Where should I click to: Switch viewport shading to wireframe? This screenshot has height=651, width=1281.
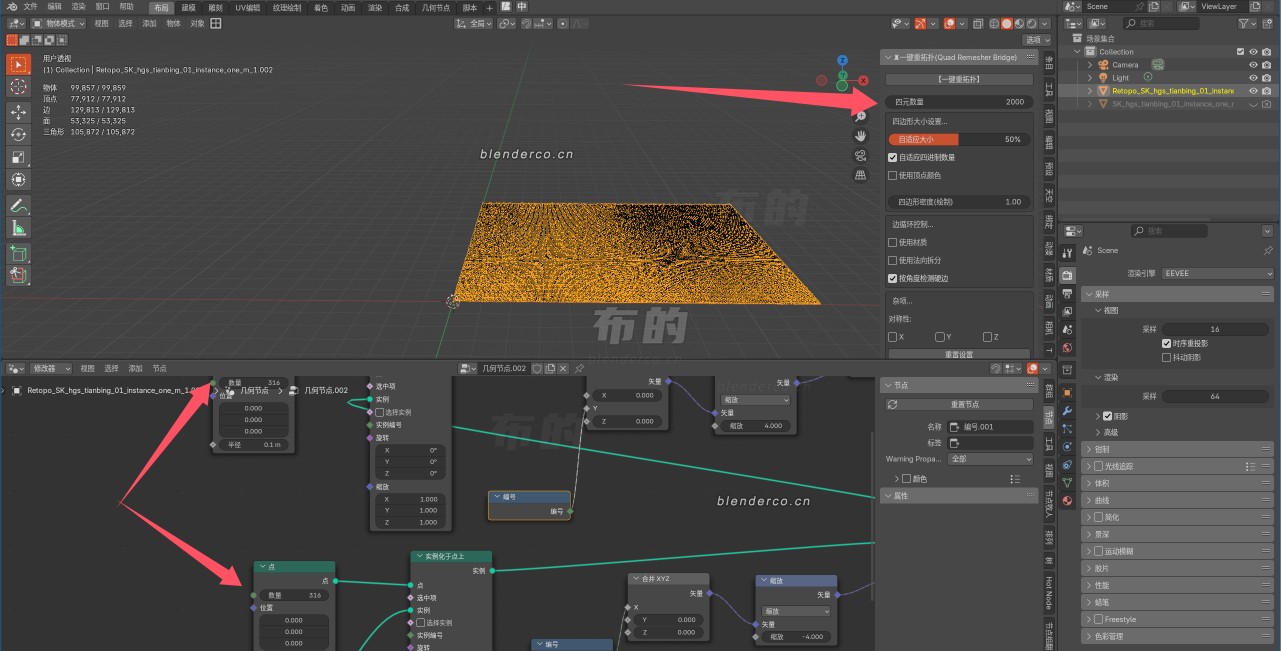pyautogui.click(x=994, y=23)
